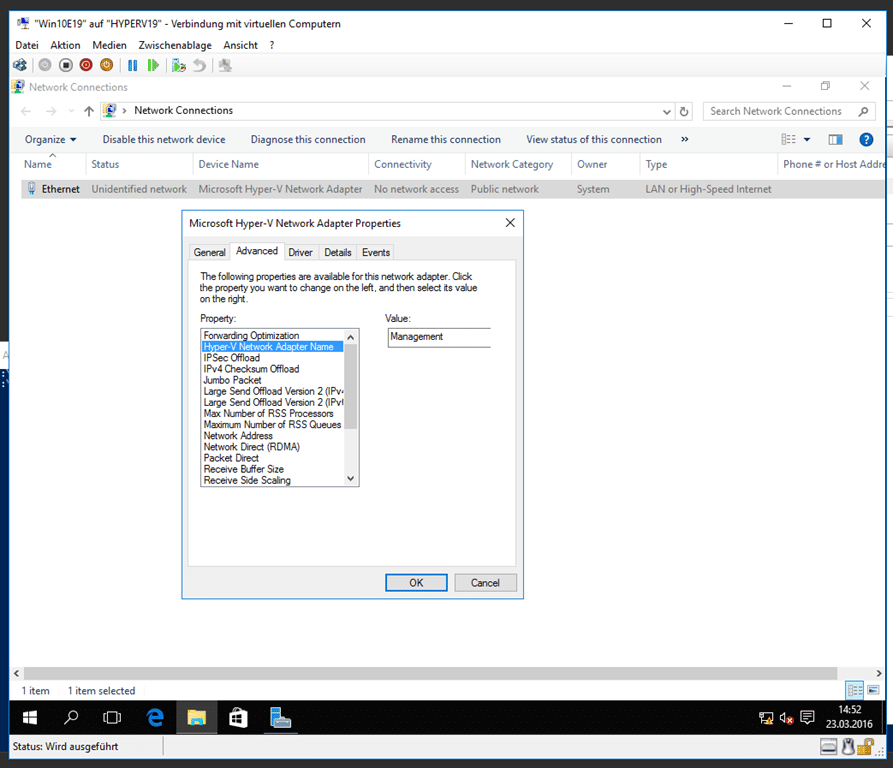Switch to large icons view in status bar

pyautogui.click(x=874, y=691)
